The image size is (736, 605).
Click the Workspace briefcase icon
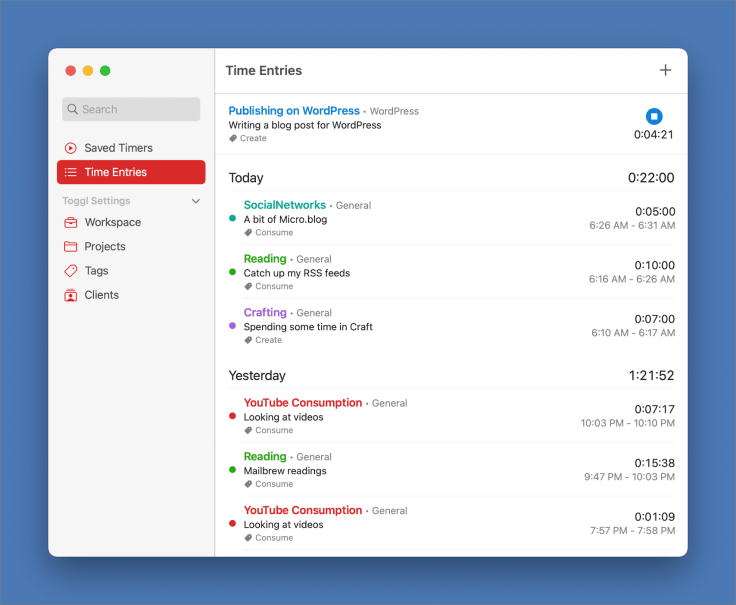70,222
